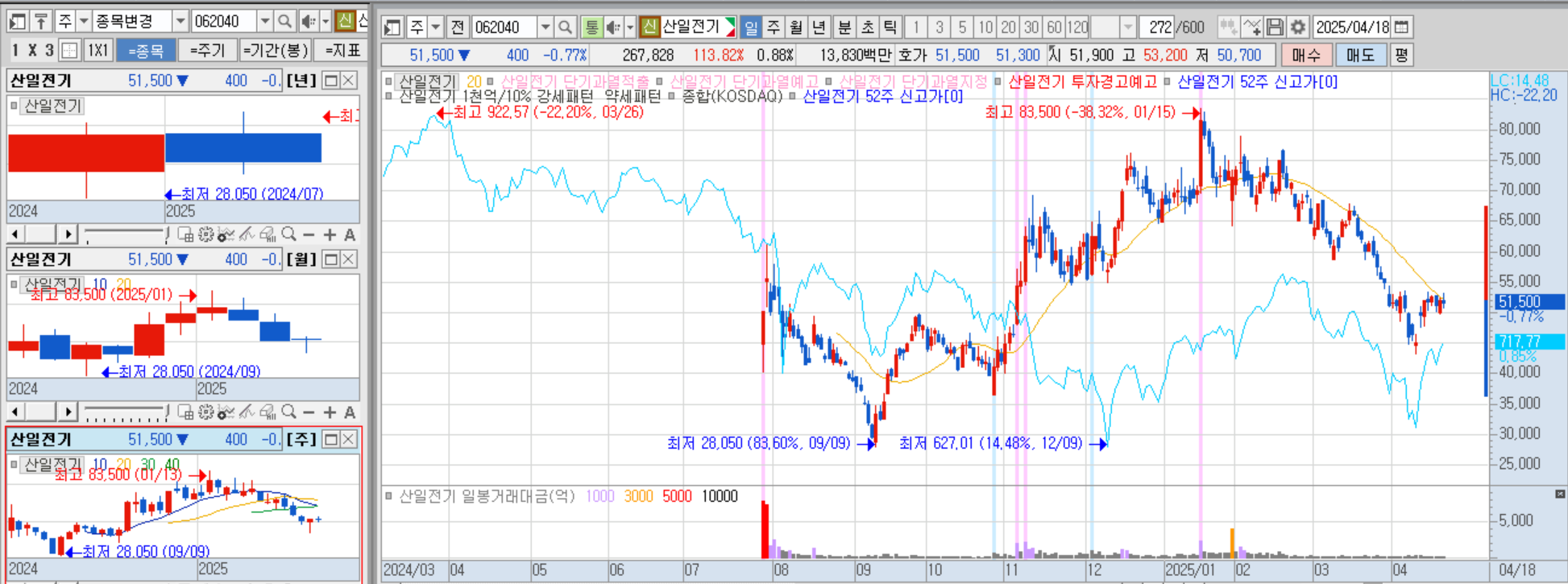The width and height of the screenshot is (1568, 584).
Task: Switch the main chart to monthly 월 period
Action: click(796, 27)
